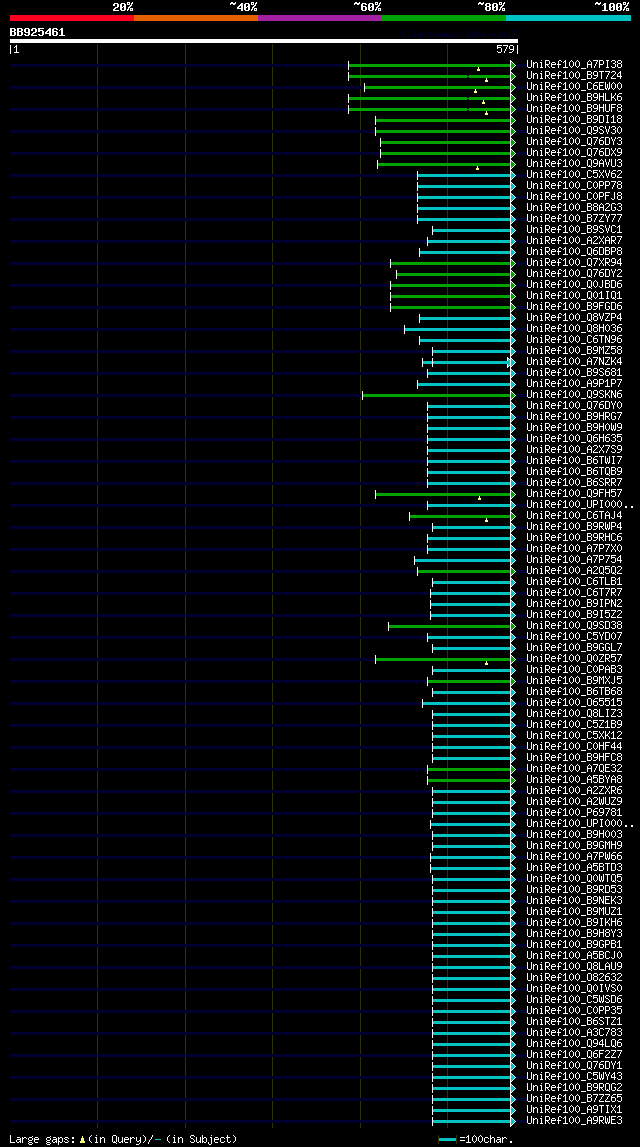Select the UniRef100_Q9FH57 label
640x1147 pixels.
[x=574, y=494]
